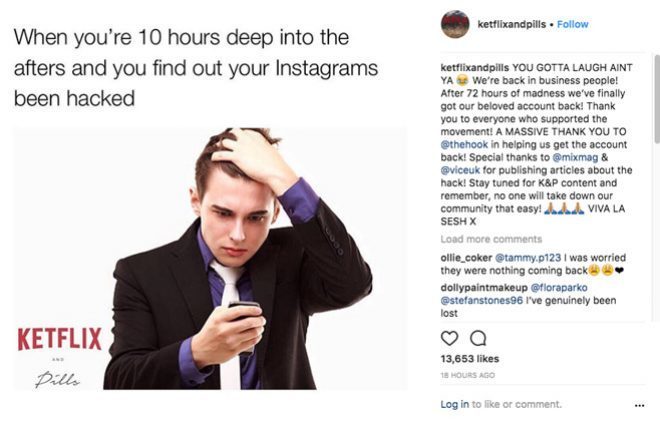
Task: Like the post with heart icon
Action: click(449, 338)
